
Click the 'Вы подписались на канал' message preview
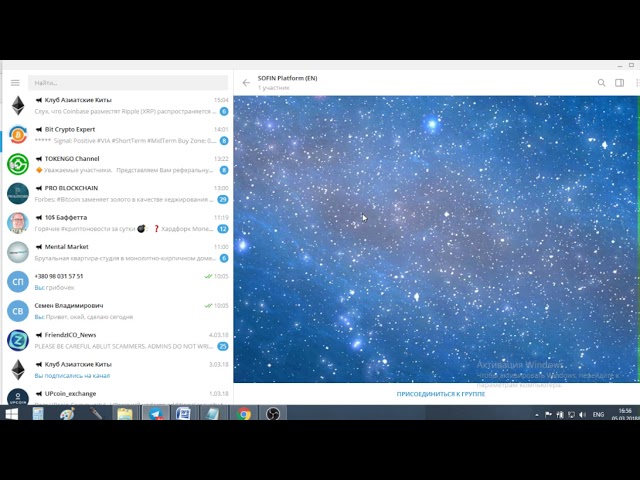click(x=72, y=376)
